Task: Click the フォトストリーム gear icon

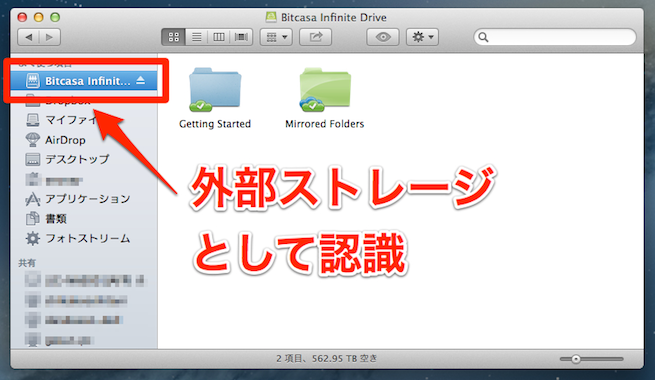Action: click(33, 238)
